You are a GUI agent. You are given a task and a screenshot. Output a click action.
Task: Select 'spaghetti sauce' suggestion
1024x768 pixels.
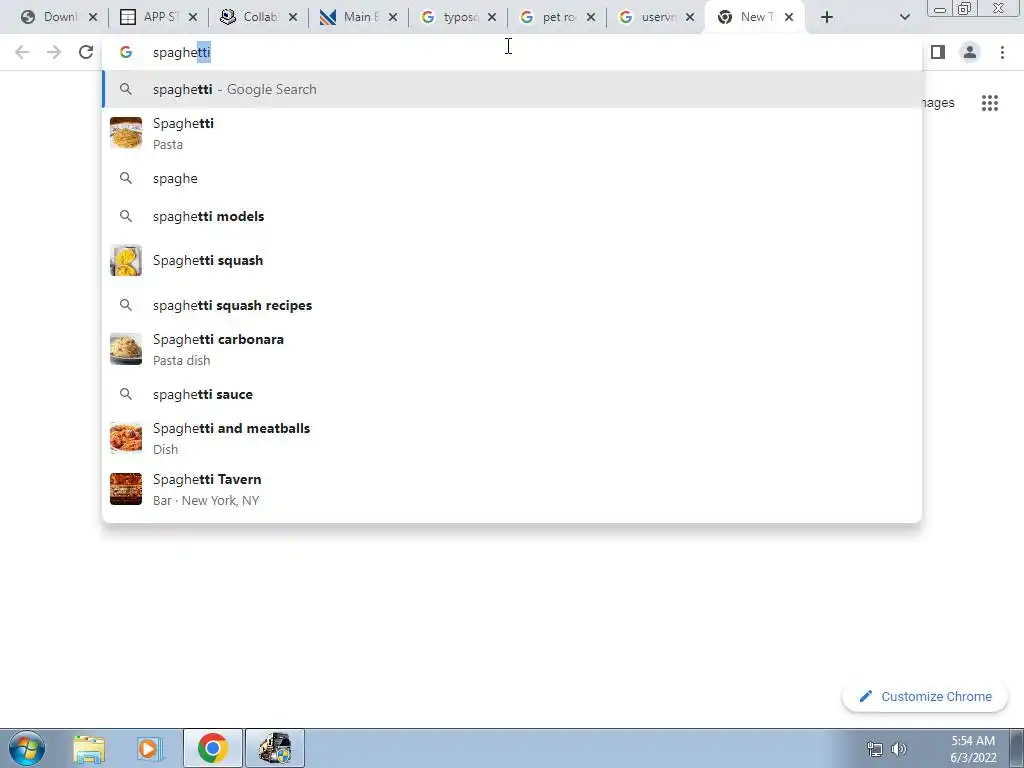512,394
